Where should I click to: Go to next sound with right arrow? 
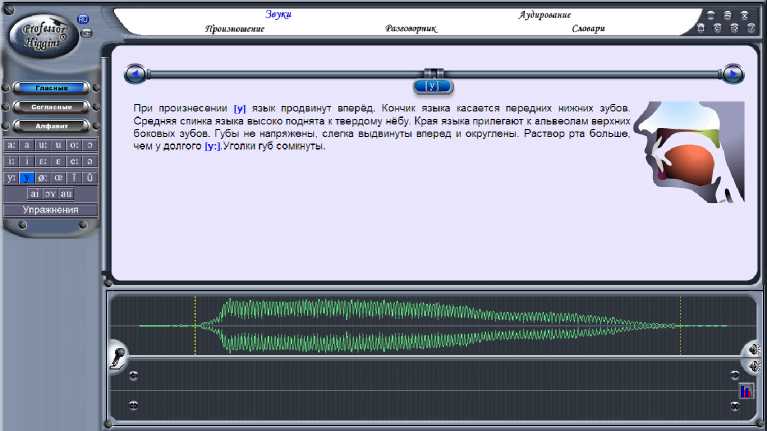[733, 74]
